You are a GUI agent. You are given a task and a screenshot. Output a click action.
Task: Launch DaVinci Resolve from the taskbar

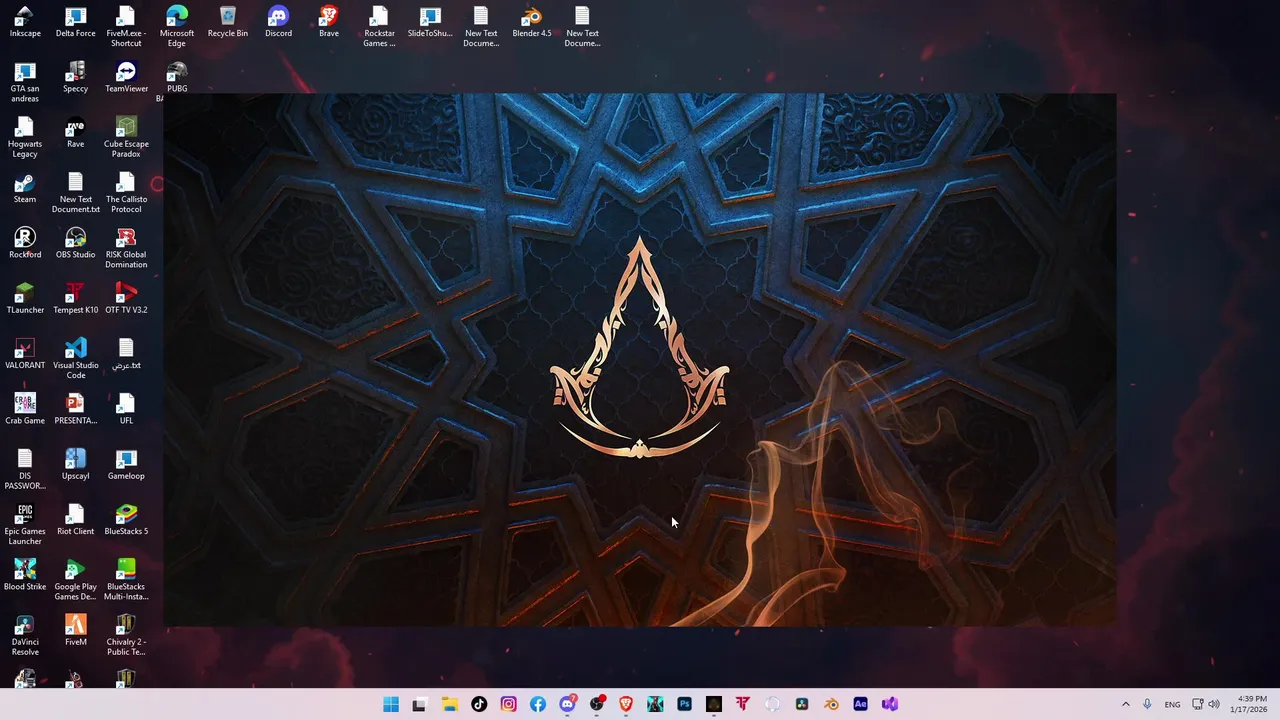click(801, 704)
